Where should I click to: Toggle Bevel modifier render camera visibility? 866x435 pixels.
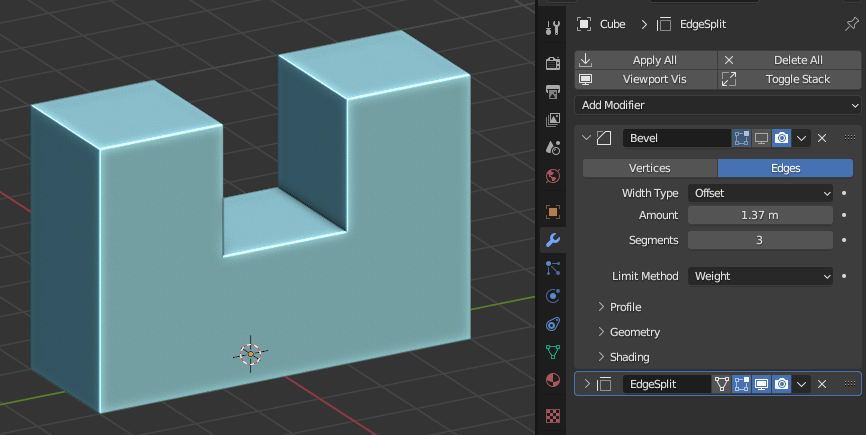781,138
